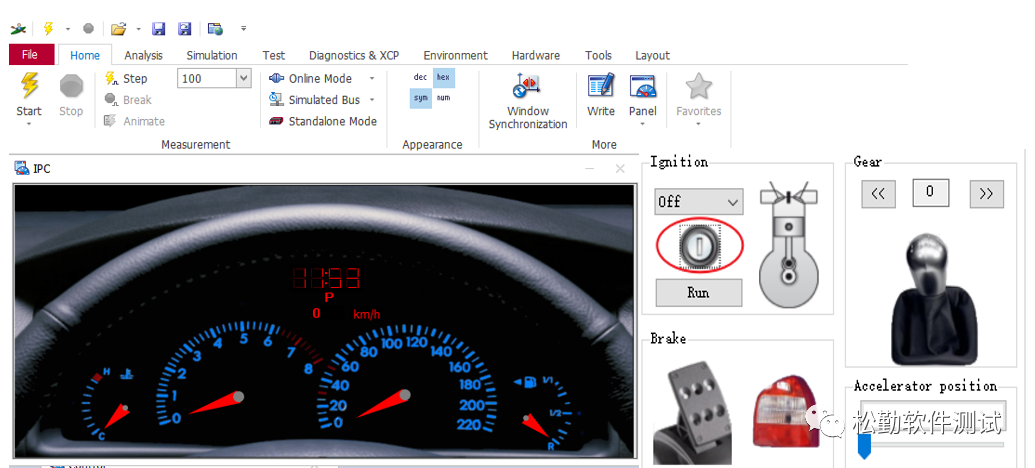
Task: Click the IPC window title icon
Action: coord(21,168)
